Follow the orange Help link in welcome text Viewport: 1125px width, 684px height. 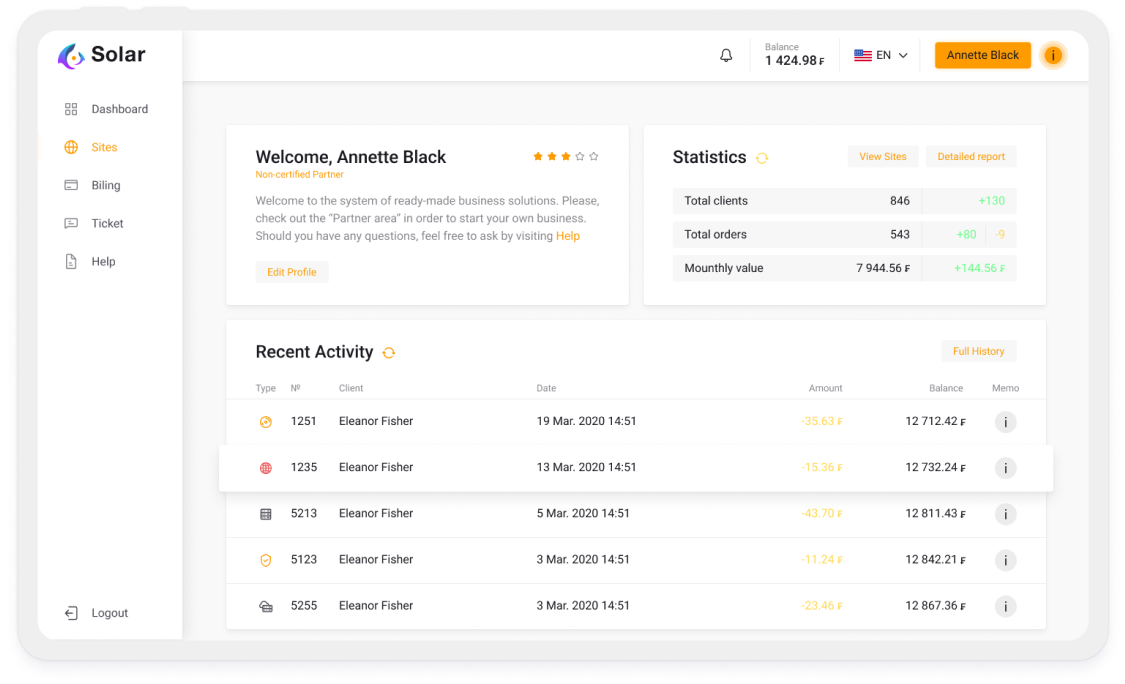point(568,236)
